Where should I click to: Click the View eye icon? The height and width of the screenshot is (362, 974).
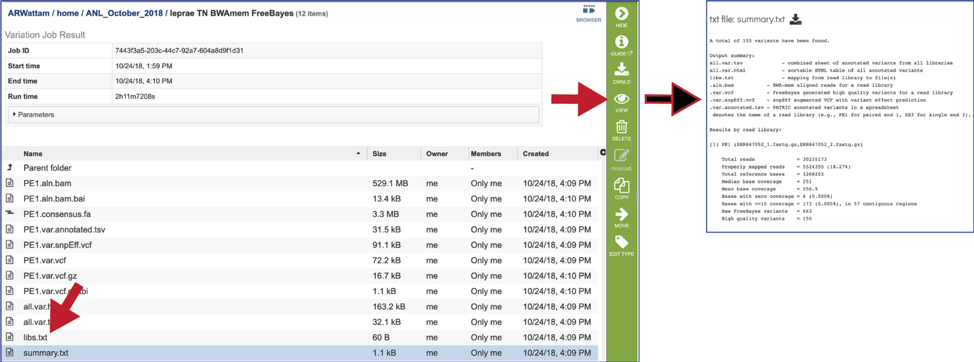click(x=621, y=99)
